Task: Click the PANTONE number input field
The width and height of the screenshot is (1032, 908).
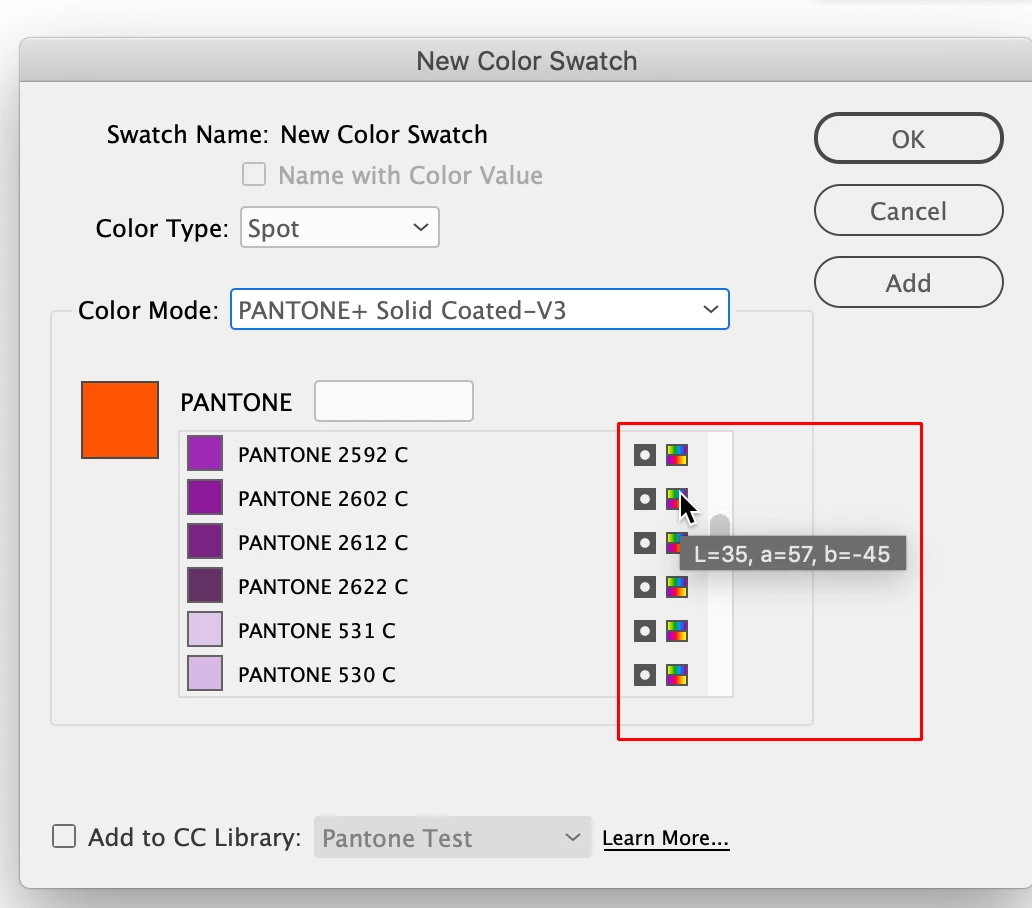Action: coord(394,401)
